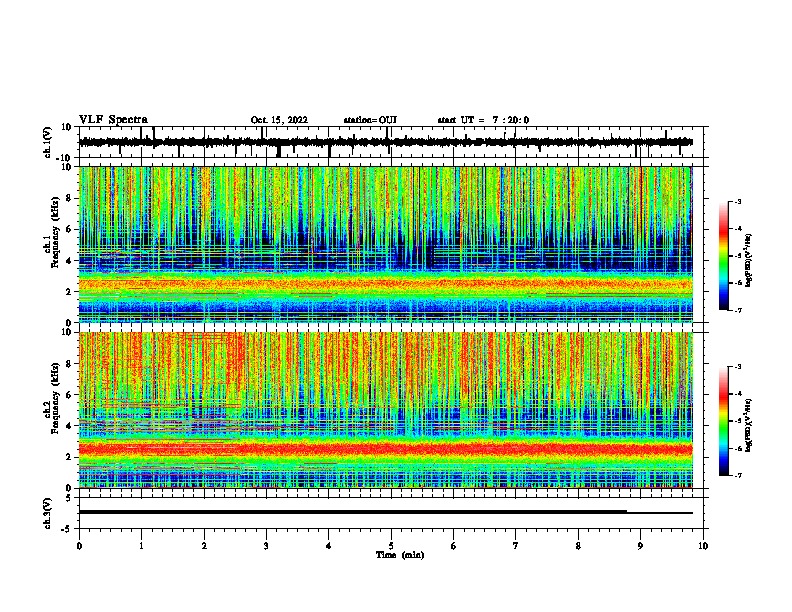Screen dimensions: 792x612
Task: Click the ch.2 "Frequency (kHz)" axis label
Action: coord(55,398)
